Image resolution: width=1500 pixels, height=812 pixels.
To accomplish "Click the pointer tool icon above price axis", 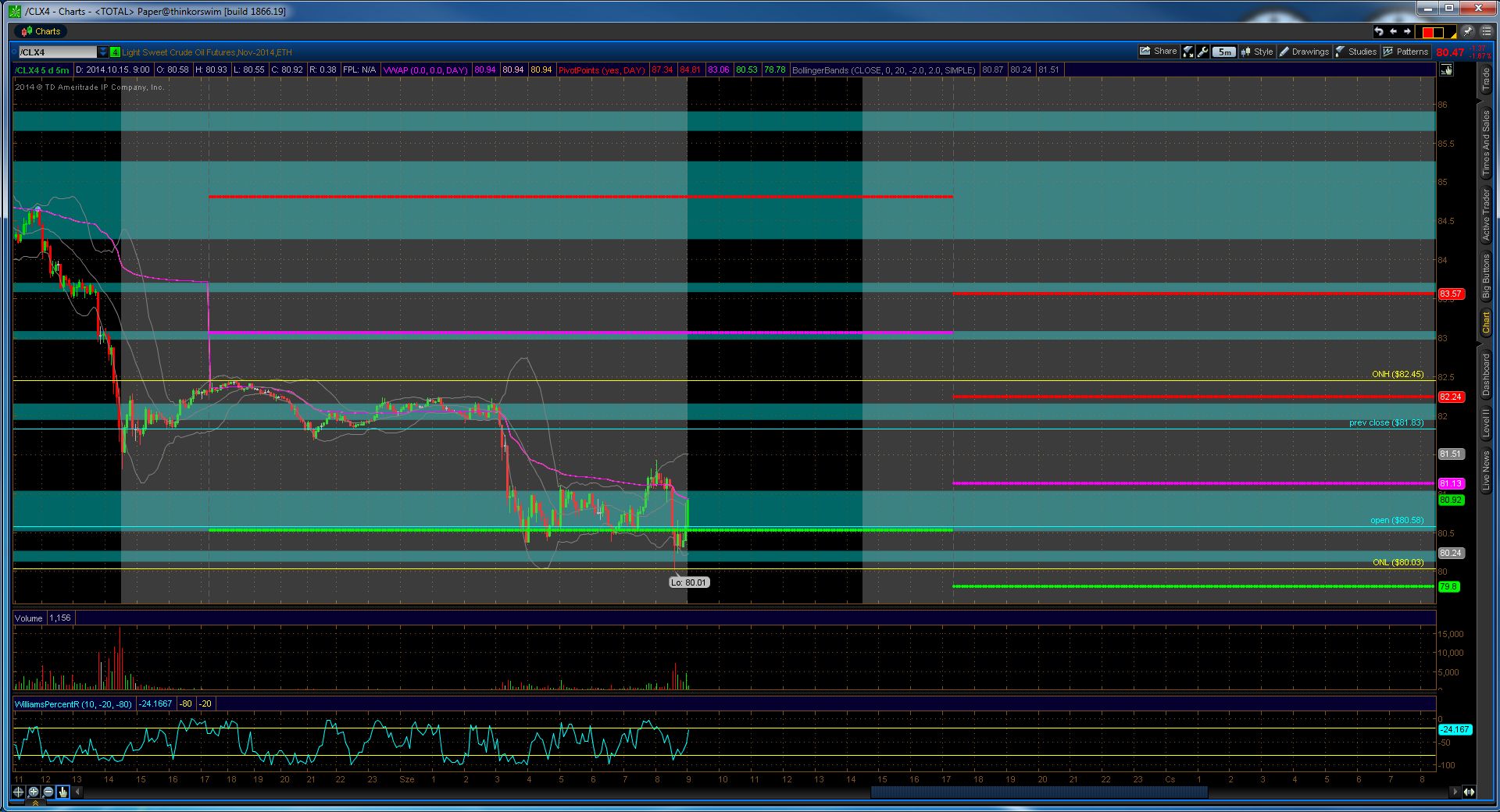I will 1447,69.
